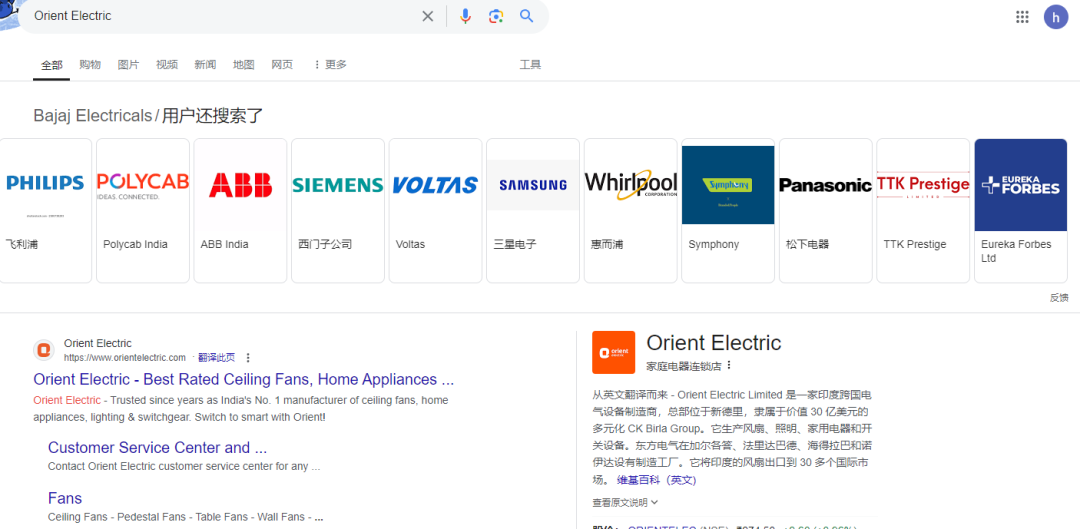Open three-dot menu in Orient Electric knowledge panel
This screenshot has height=529, width=1080.
tap(728, 365)
